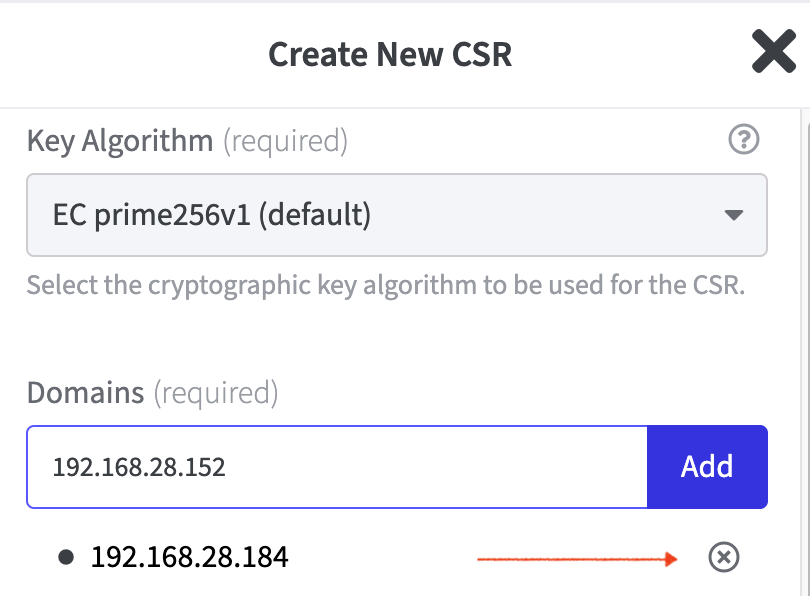Open the EC prime256v1 (default) combo box
The width and height of the screenshot is (810, 596).
pos(396,215)
